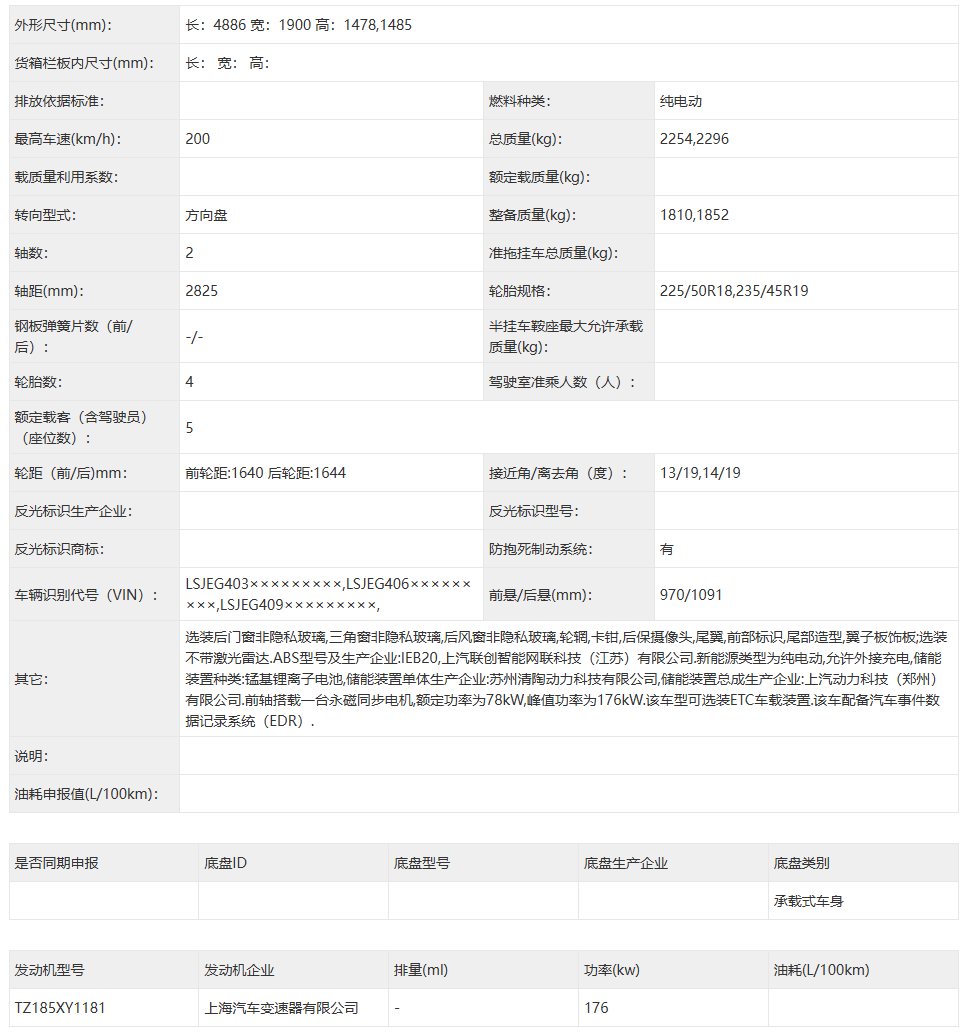Select fuel type value 纯电动

pos(681,101)
